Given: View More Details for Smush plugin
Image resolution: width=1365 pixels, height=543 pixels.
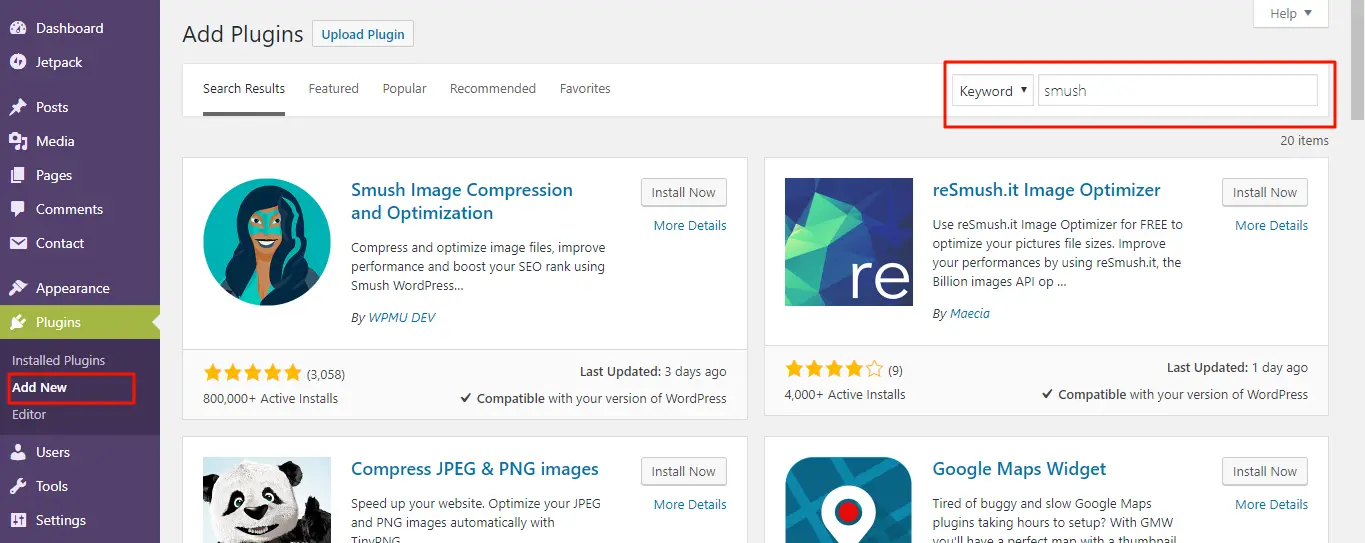Looking at the screenshot, I should click(x=690, y=225).
